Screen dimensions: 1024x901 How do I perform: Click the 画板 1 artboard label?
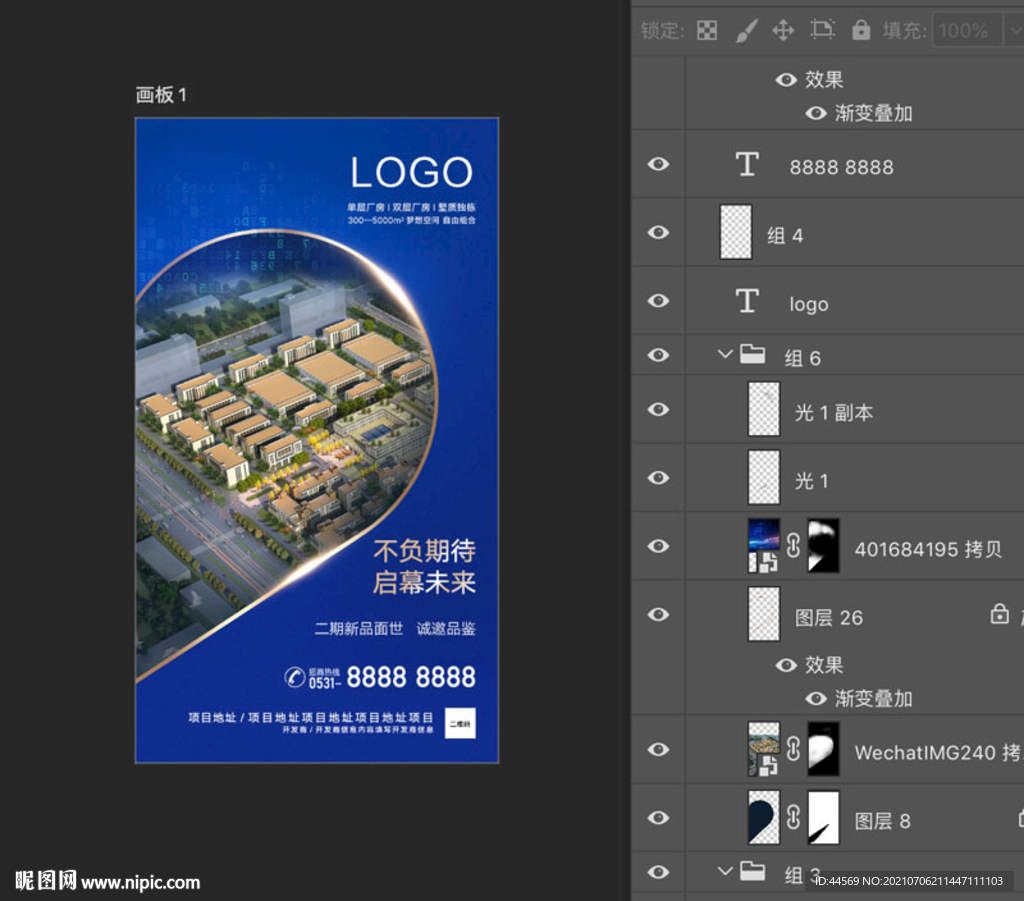tap(161, 95)
